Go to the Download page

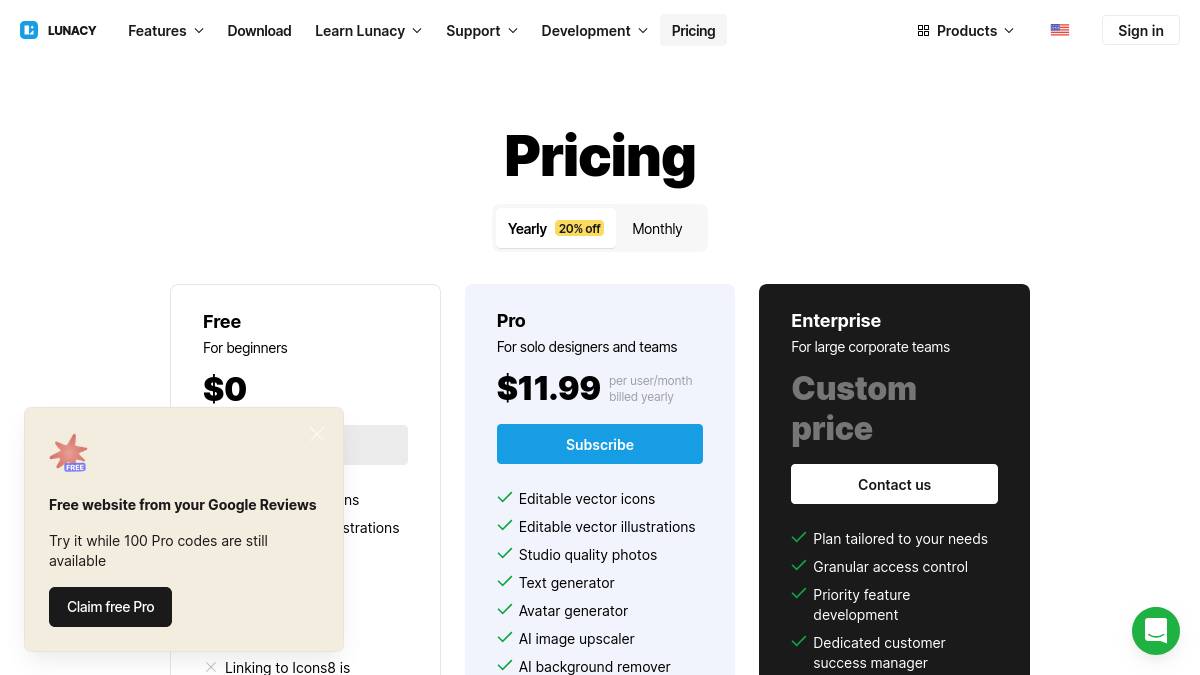tap(259, 31)
